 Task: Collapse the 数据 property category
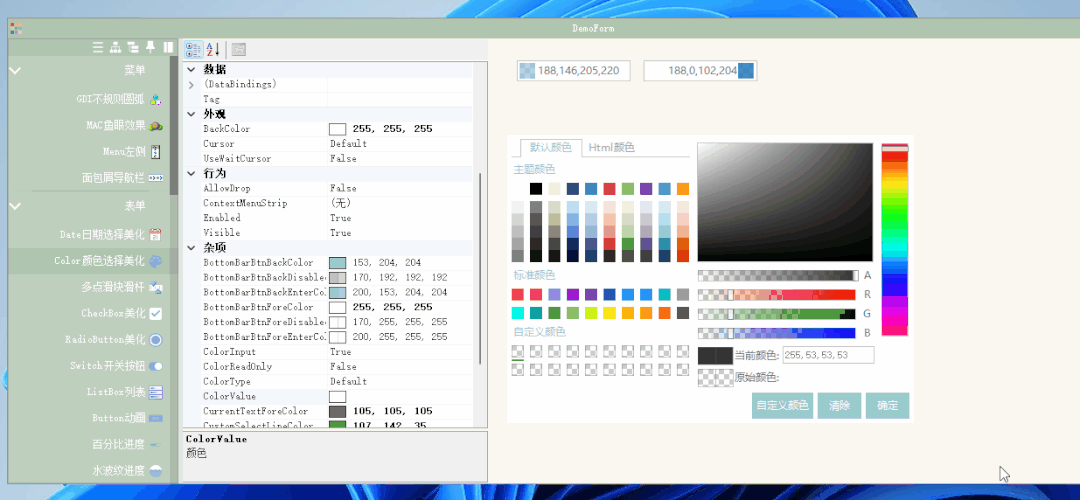(x=191, y=70)
